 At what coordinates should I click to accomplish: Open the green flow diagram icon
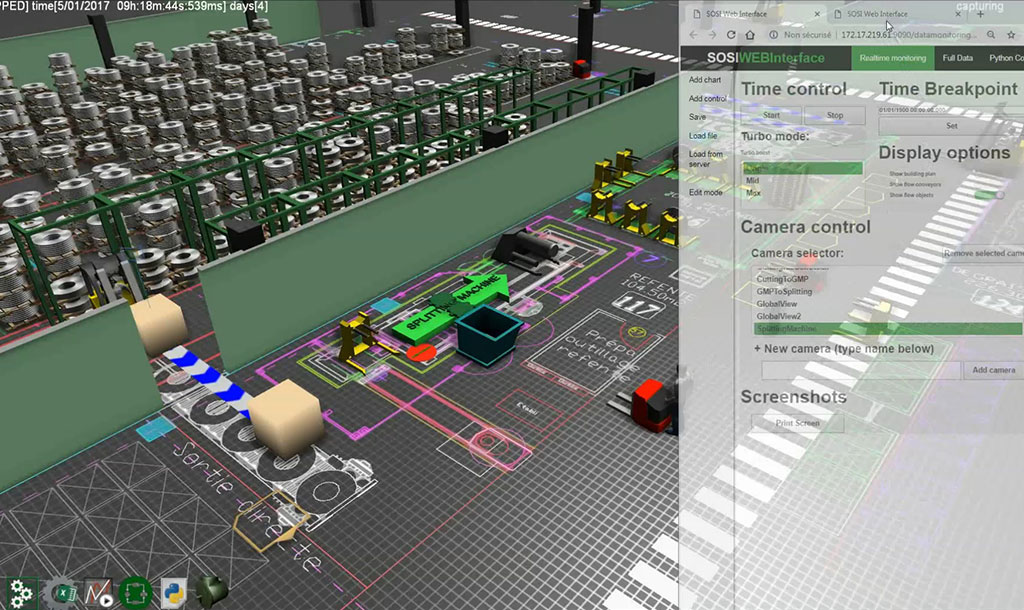coord(133,592)
